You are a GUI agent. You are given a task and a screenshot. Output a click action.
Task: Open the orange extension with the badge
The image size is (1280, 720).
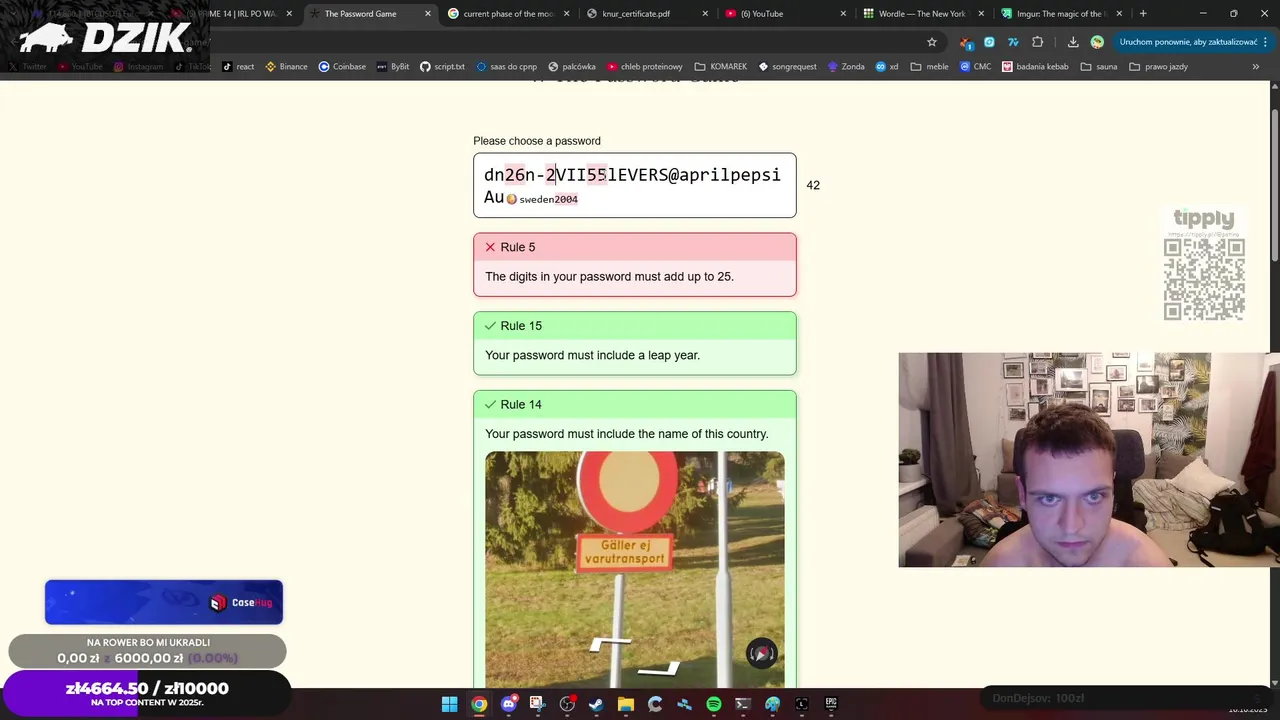(x=965, y=42)
